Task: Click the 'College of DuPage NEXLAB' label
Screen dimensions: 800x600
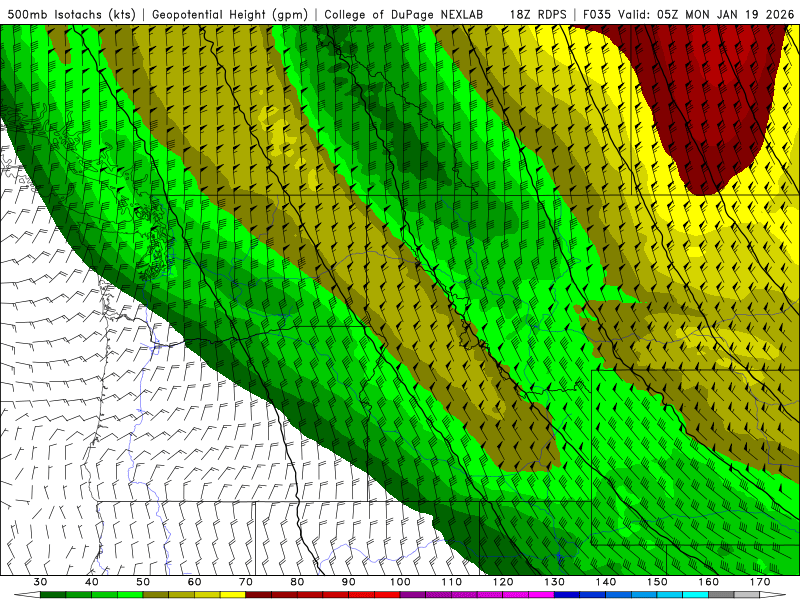Action: [x=404, y=14]
